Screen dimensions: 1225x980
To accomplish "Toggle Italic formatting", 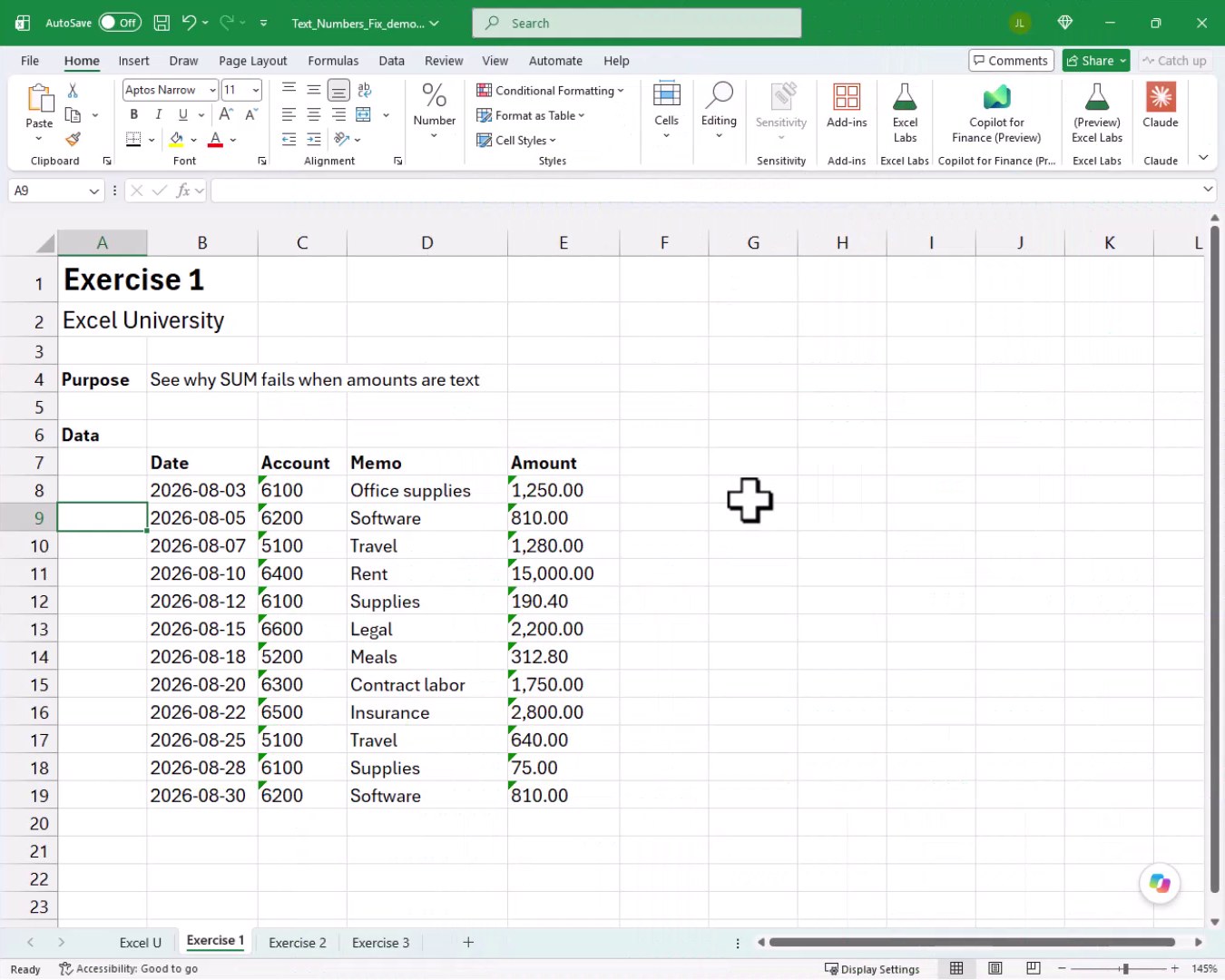I will pos(159,114).
